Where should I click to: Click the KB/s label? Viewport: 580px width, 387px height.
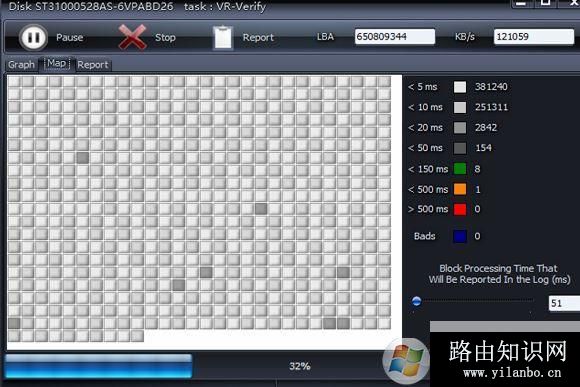465,37
